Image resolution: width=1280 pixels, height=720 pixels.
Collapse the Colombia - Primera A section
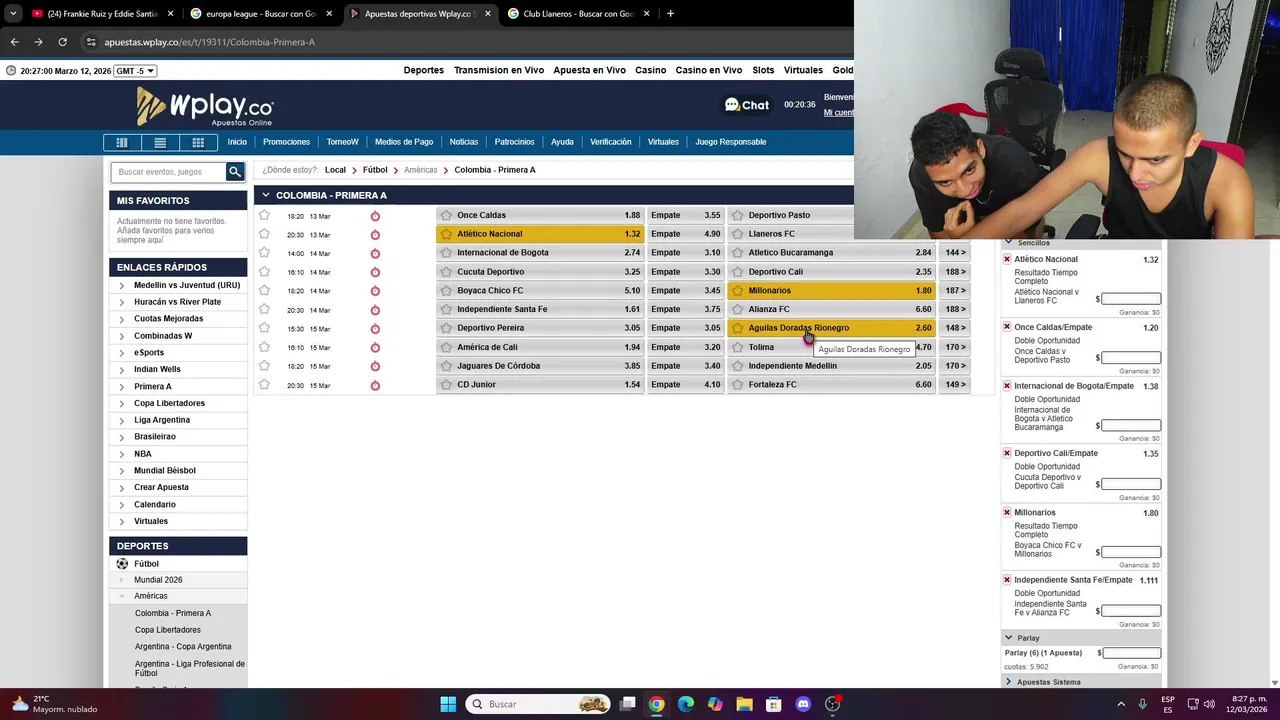[265, 195]
